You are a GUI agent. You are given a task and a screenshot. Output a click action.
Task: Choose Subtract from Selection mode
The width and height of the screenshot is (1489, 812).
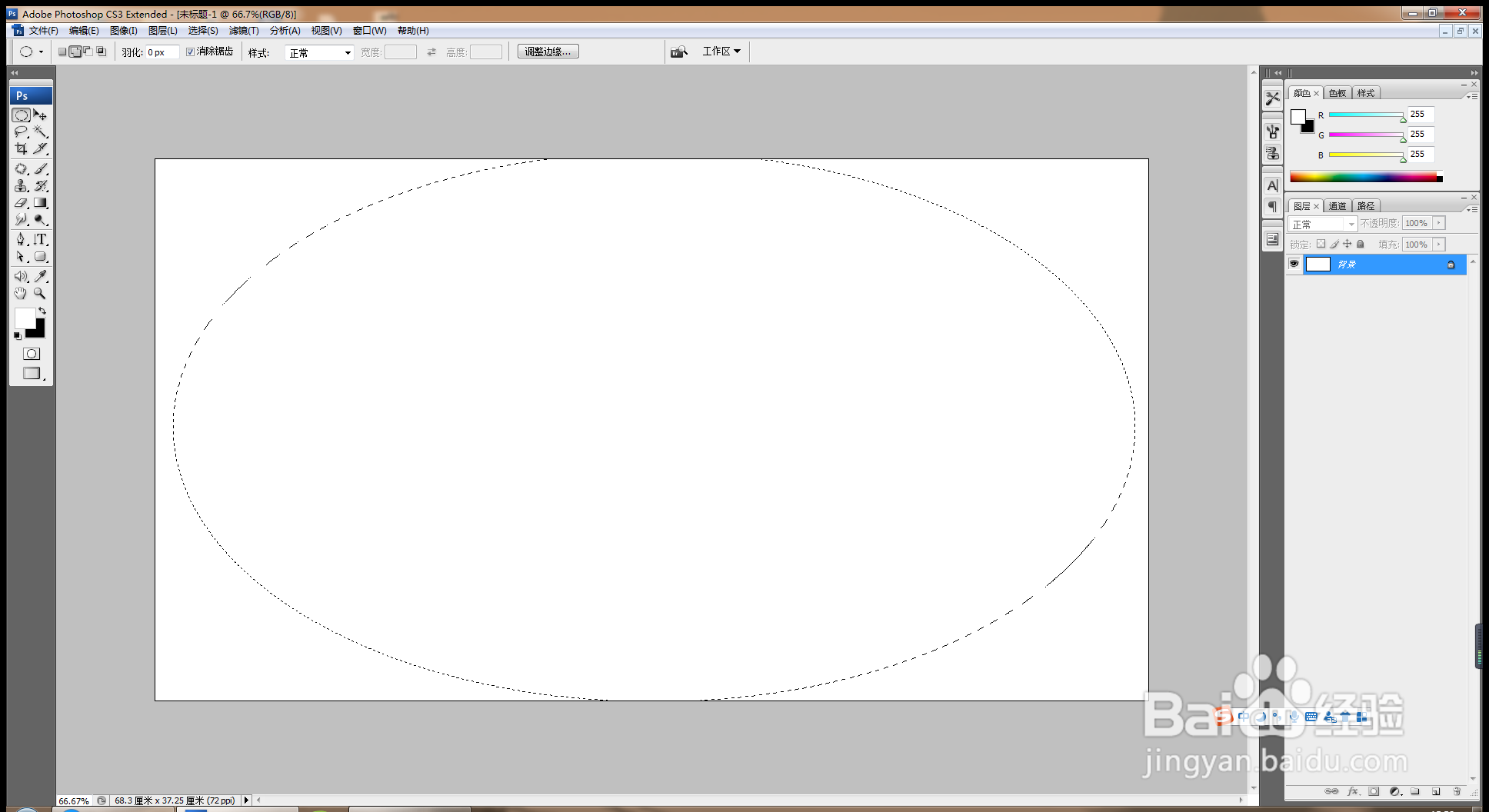coord(88,52)
